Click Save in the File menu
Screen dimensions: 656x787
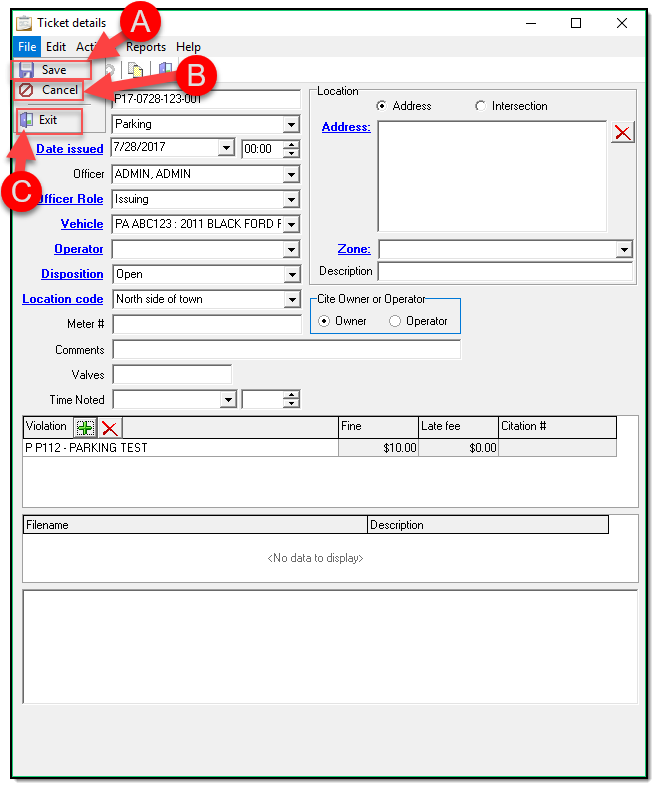pos(52,70)
